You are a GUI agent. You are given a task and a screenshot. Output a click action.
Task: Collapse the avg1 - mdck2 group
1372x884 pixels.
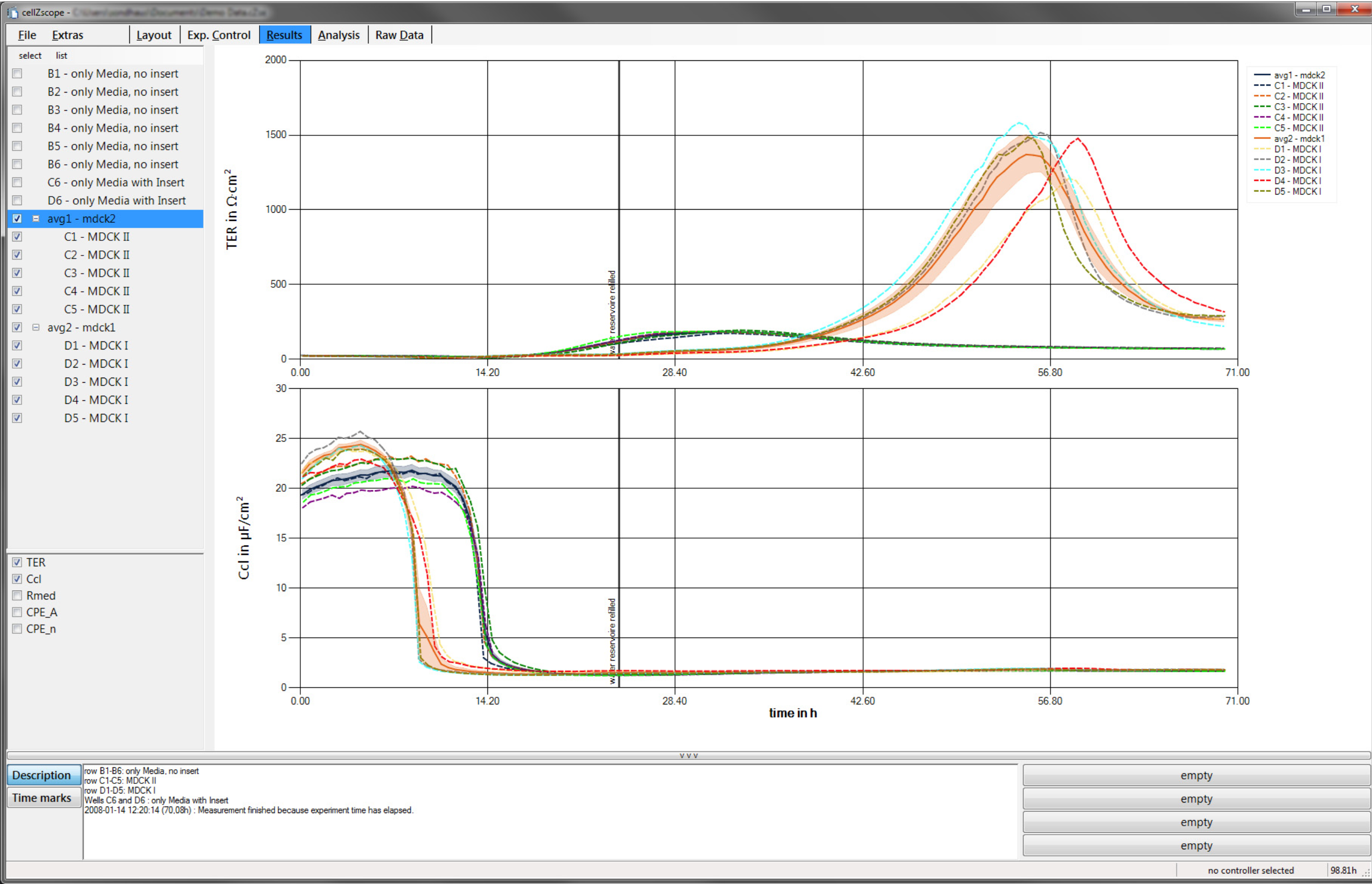click(x=36, y=219)
